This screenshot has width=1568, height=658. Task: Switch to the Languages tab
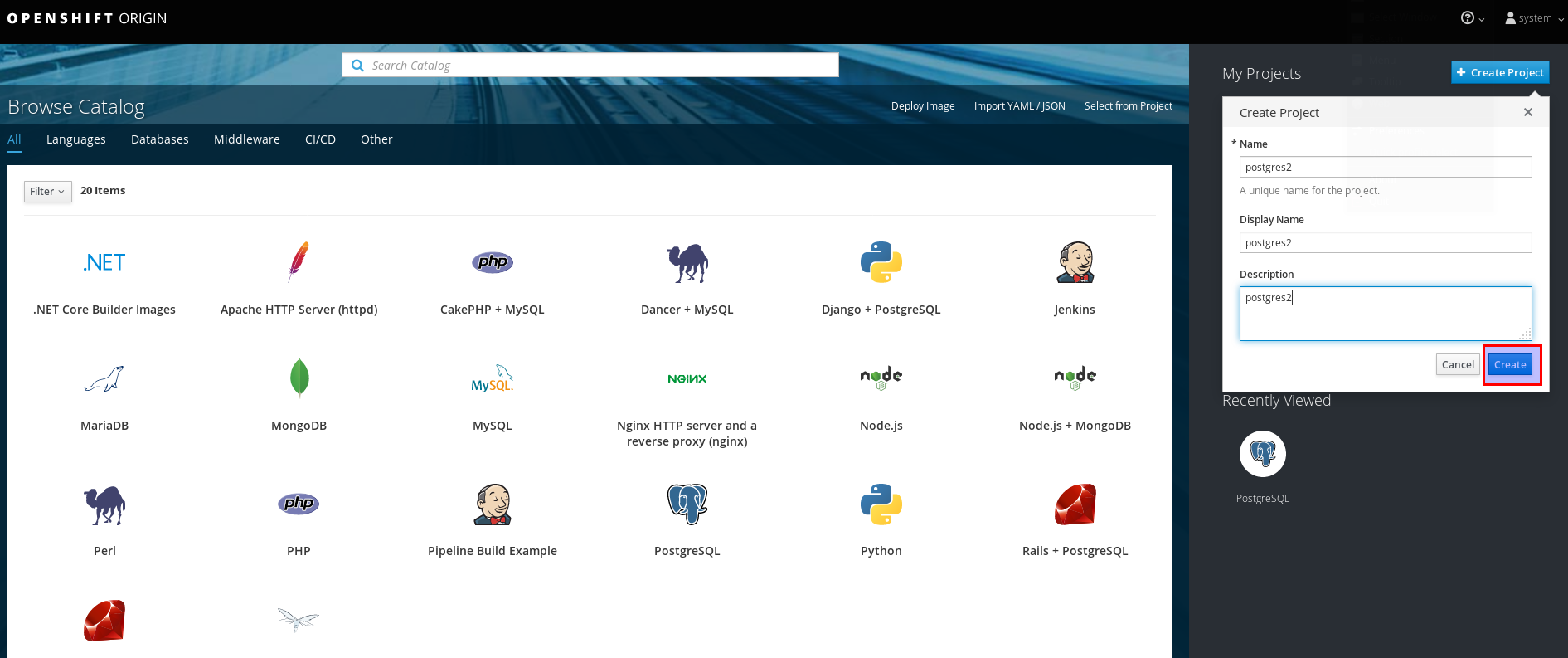pyautogui.click(x=76, y=139)
